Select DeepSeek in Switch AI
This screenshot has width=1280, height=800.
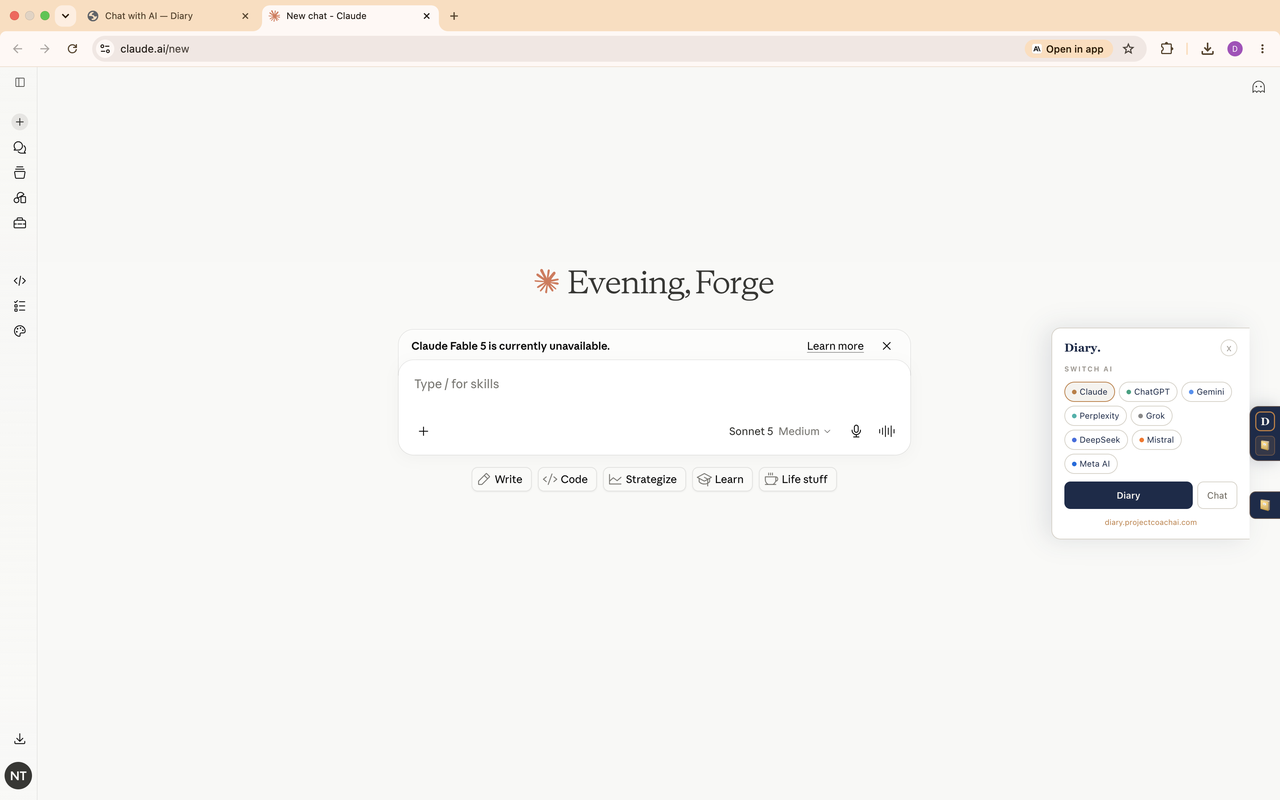pyautogui.click(x=1096, y=440)
